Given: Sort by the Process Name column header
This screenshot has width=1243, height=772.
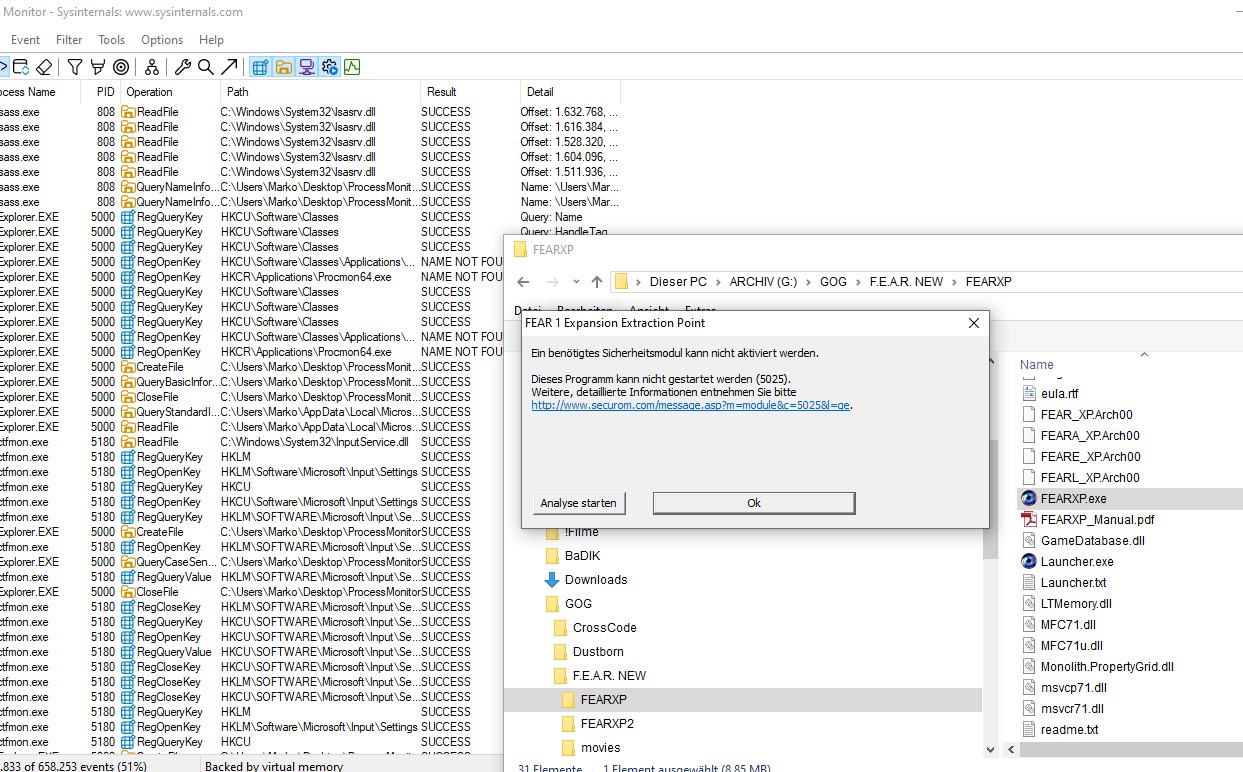Looking at the screenshot, I should 40,92.
